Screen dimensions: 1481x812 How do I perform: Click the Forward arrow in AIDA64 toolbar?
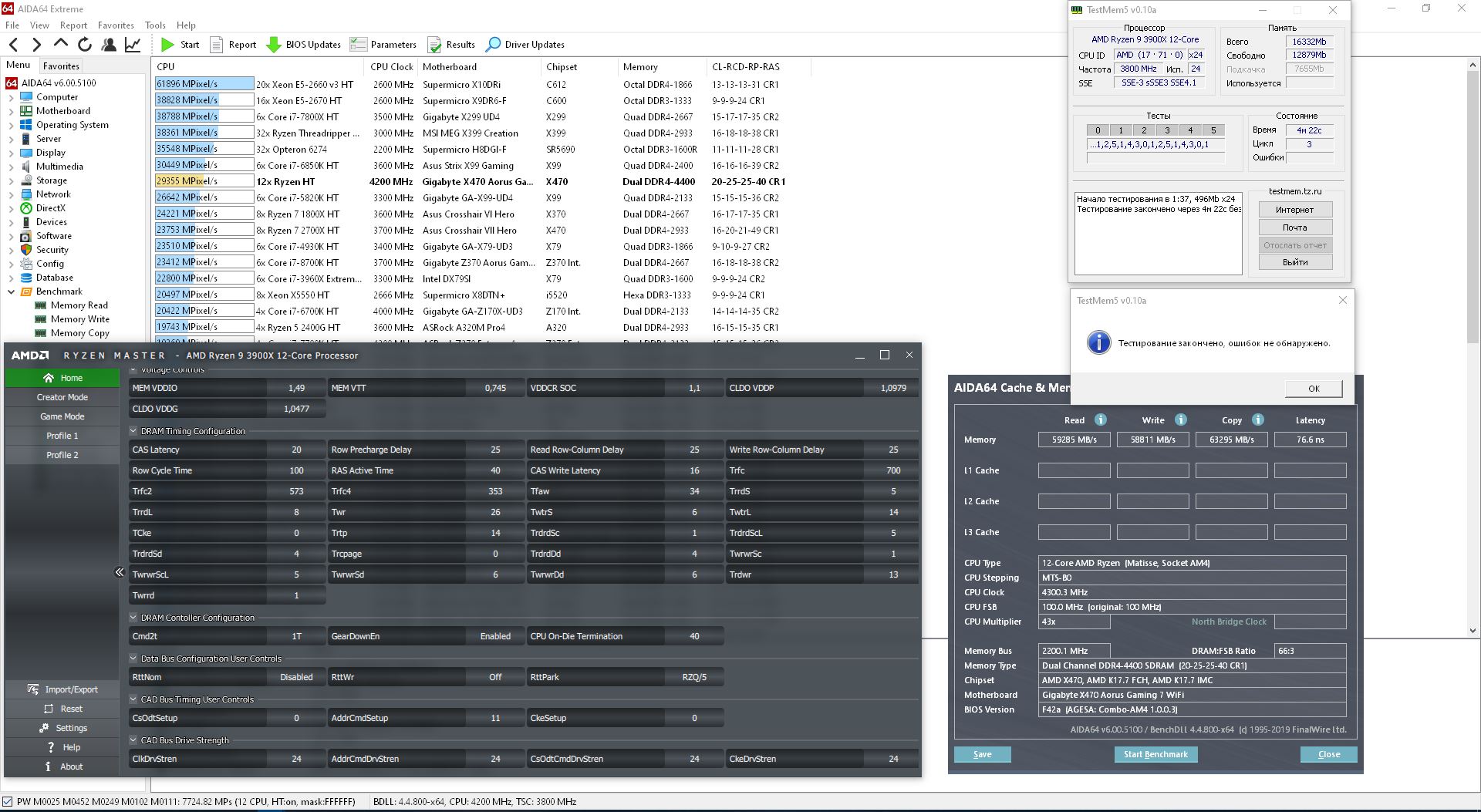click(36, 45)
